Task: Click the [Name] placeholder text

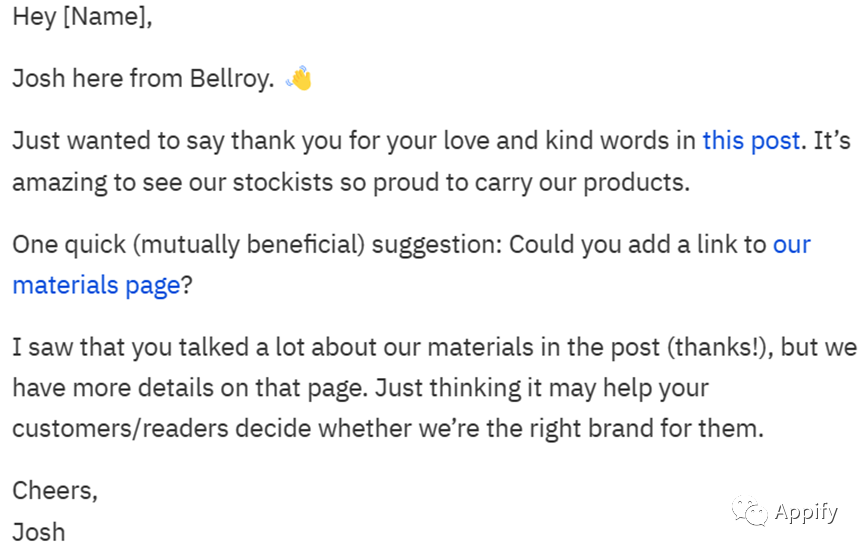Action: pyautogui.click(x=105, y=17)
